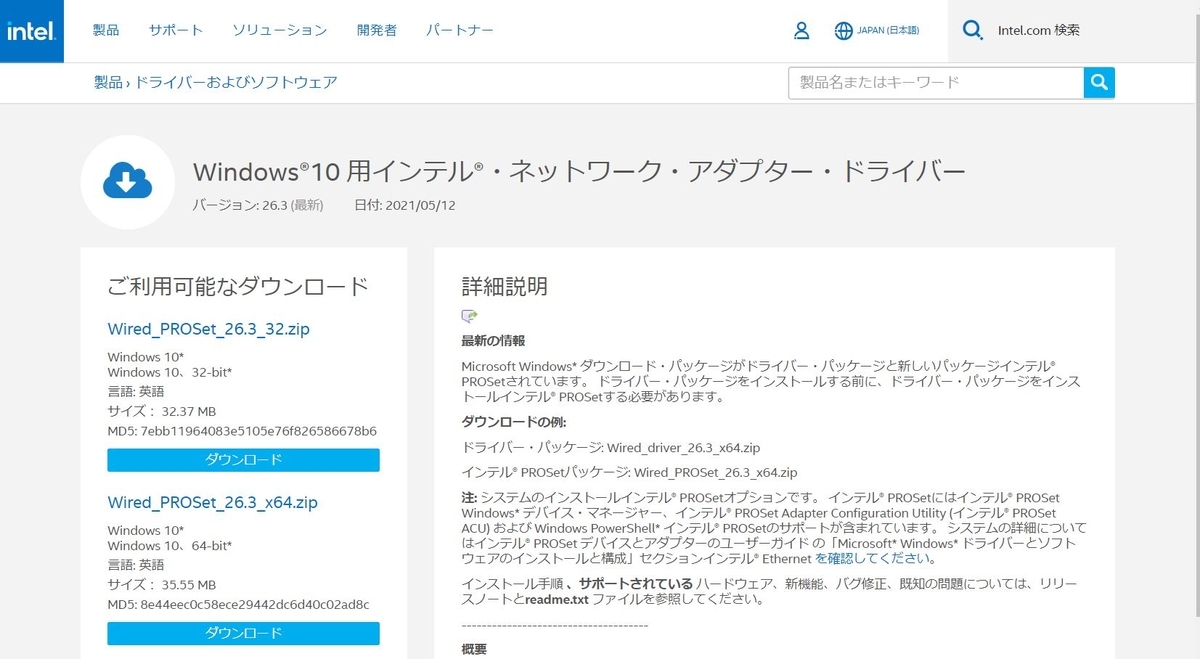Click ドライバーおよびソフトウェア in the breadcrumb

[x=237, y=83]
